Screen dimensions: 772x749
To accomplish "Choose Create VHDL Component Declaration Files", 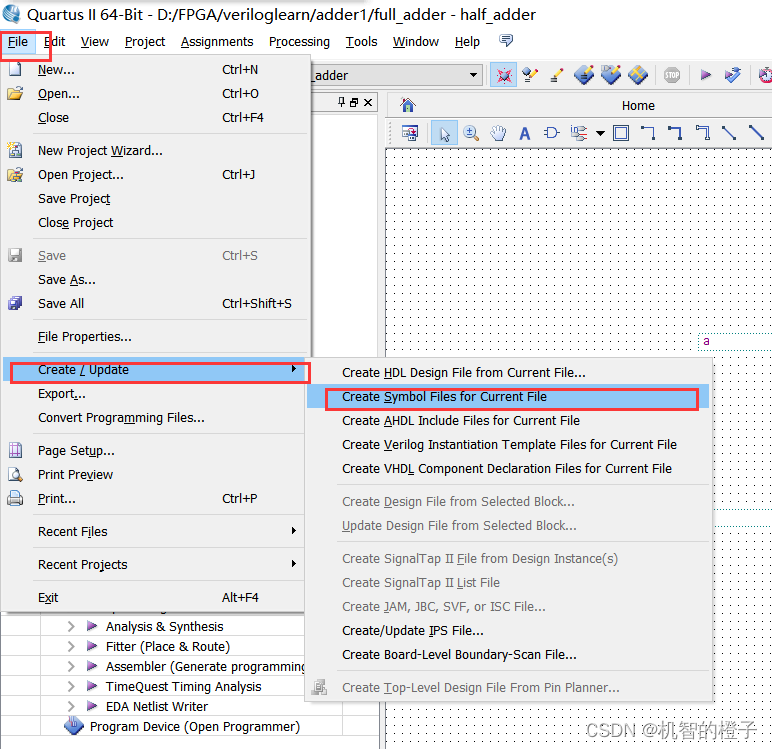I will [x=508, y=468].
